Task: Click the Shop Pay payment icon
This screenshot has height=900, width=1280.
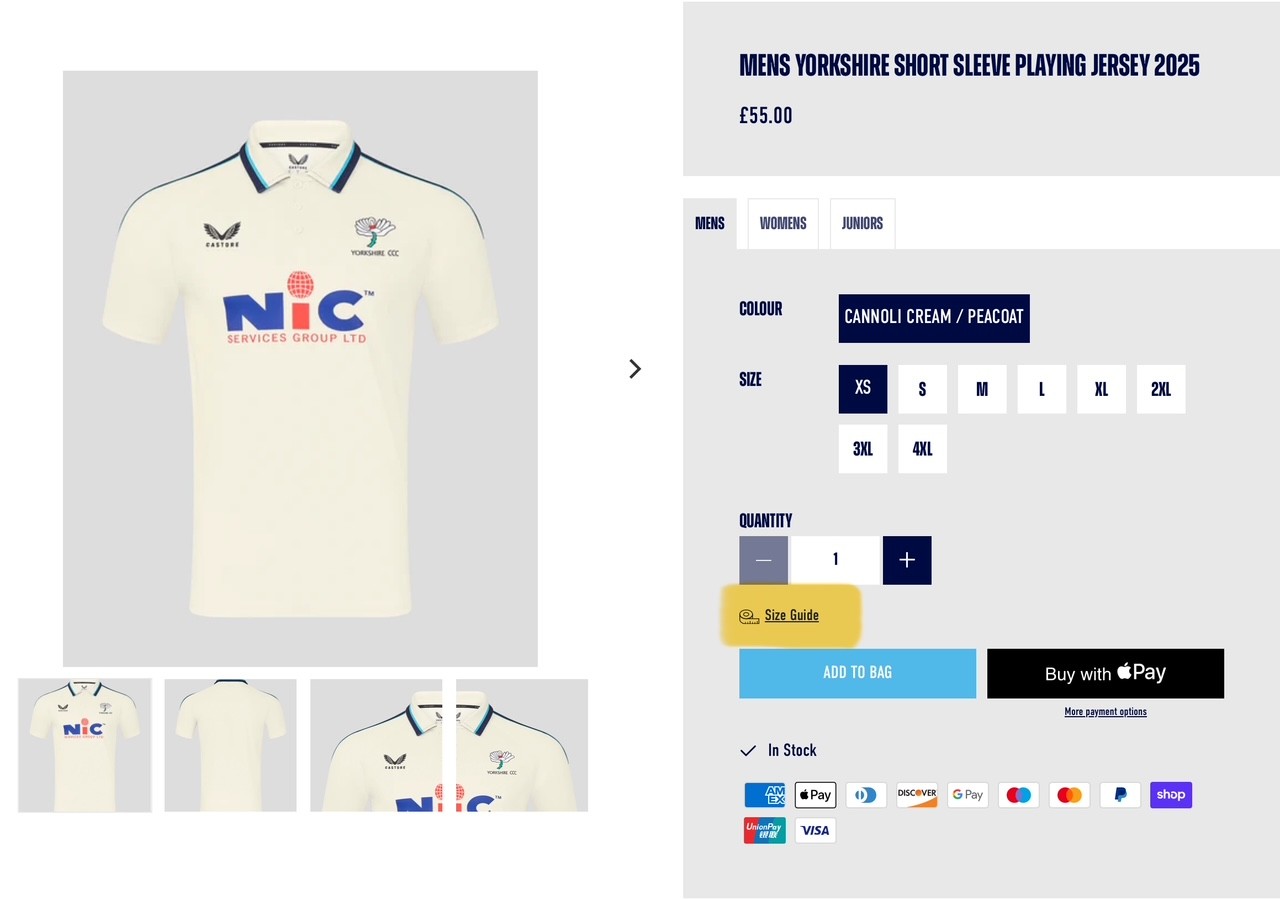Action: 1171,795
